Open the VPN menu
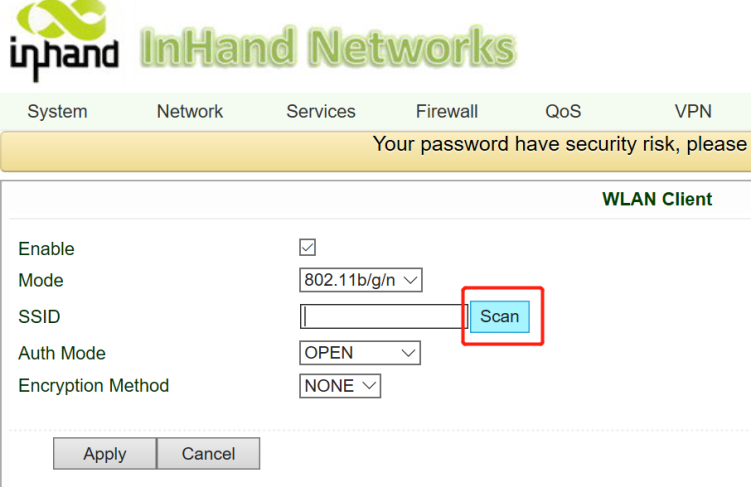The image size is (752, 488). point(693,112)
